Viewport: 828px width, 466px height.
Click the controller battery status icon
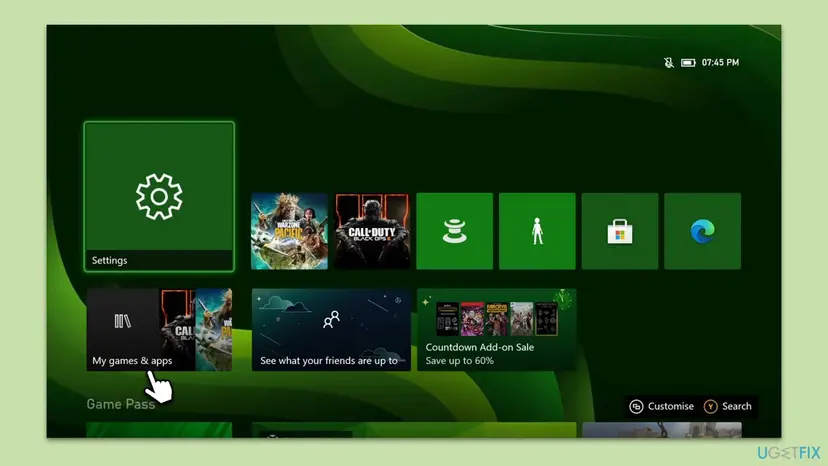click(688, 63)
